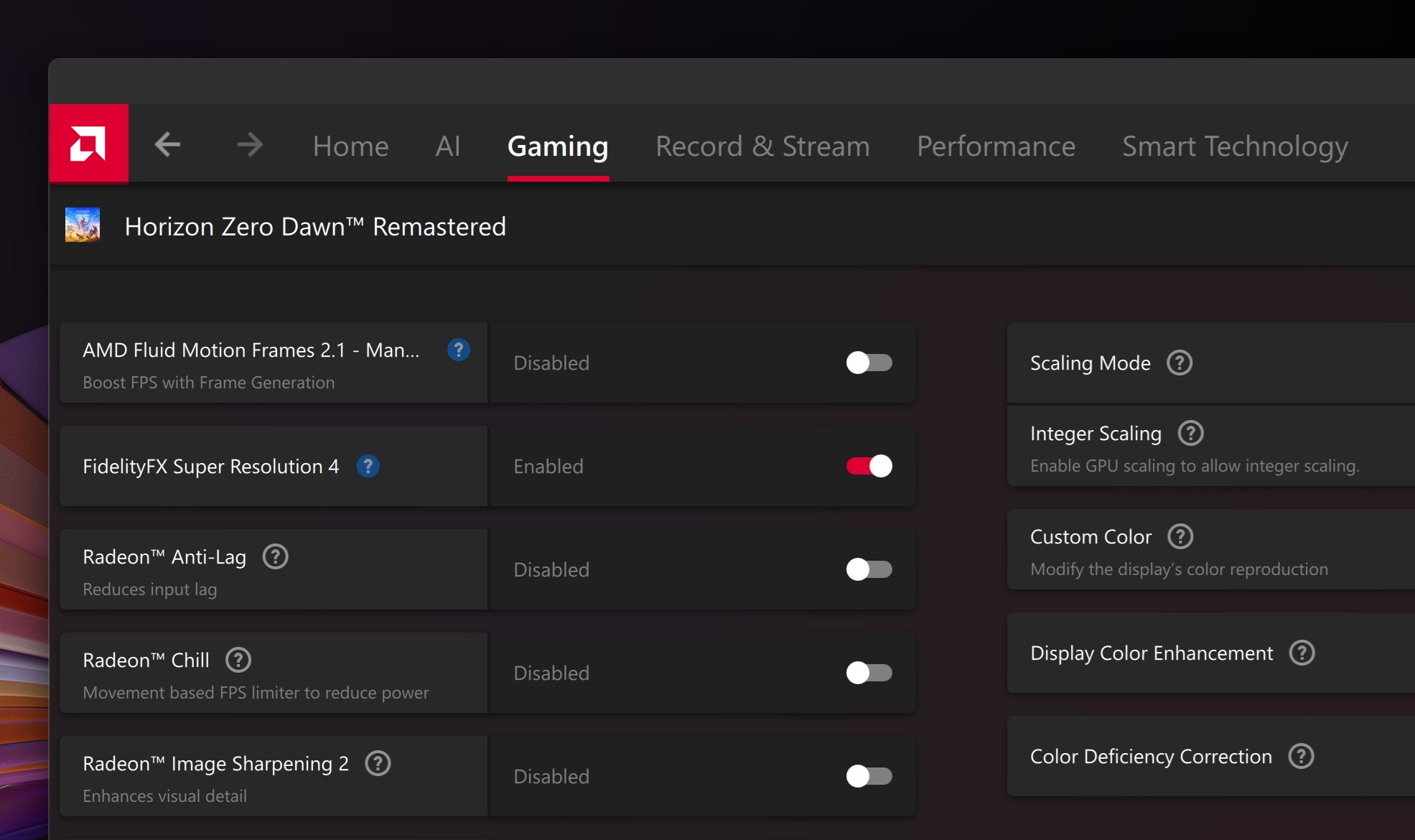Click 'Boost FPS with Frame Generation' description
The image size is (1415, 840).
click(209, 383)
